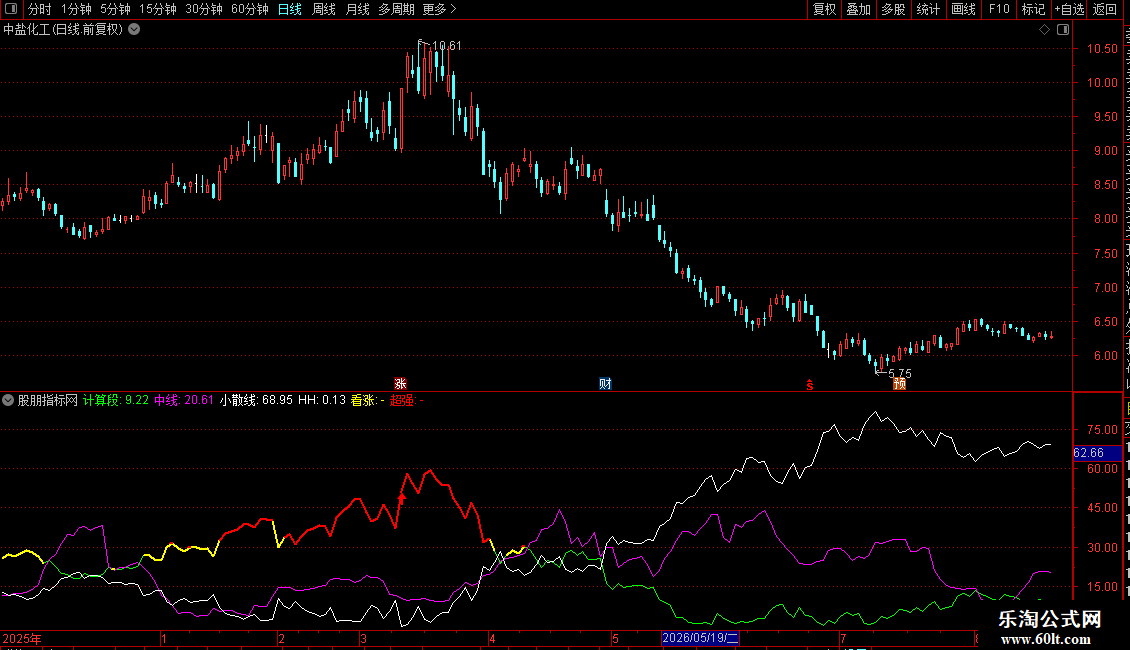
Task: Toggle the left sidebar panel icon
Action: tap(11, 9)
